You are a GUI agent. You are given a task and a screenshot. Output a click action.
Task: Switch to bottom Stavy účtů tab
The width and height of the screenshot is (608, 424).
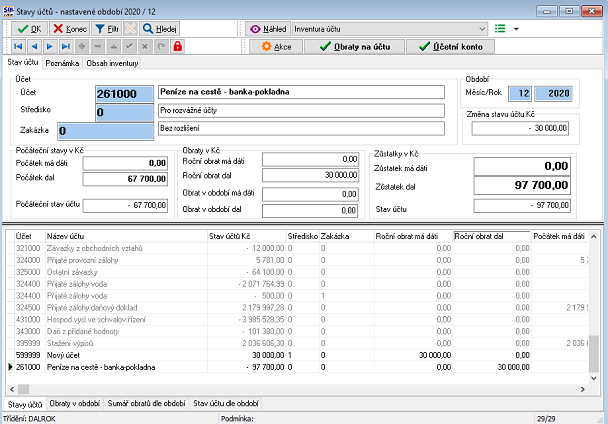(x=25, y=405)
